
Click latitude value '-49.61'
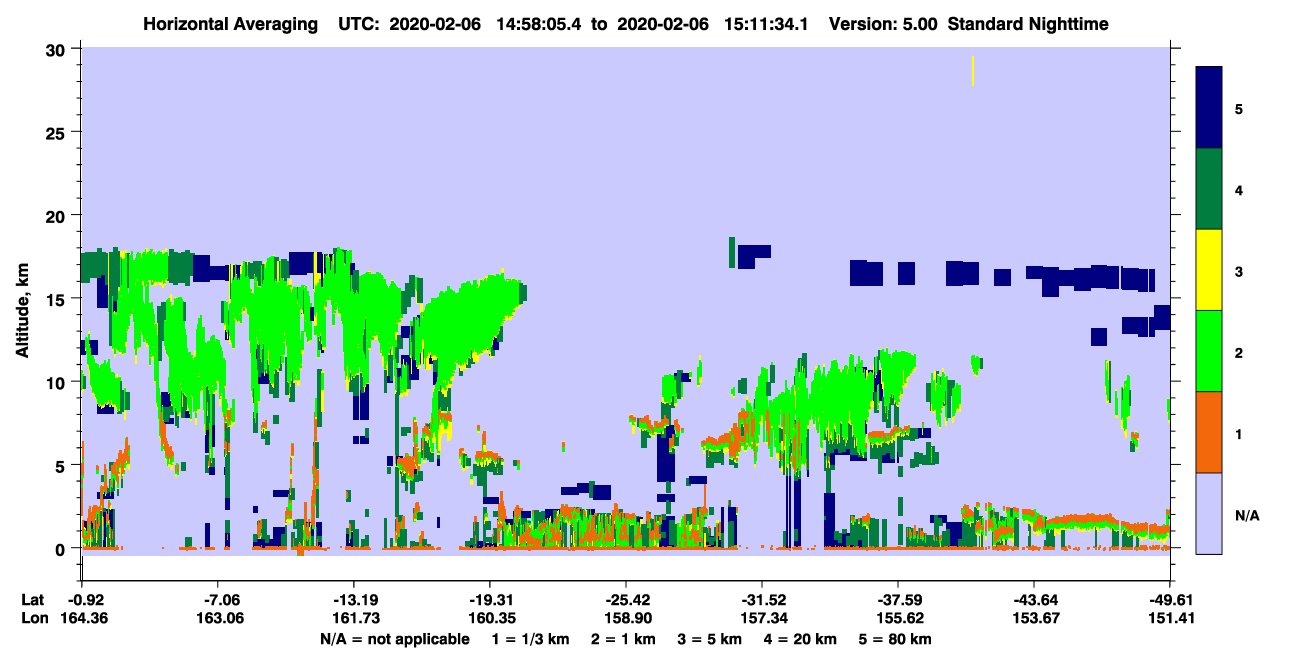pyautogui.click(x=1170, y=599)
